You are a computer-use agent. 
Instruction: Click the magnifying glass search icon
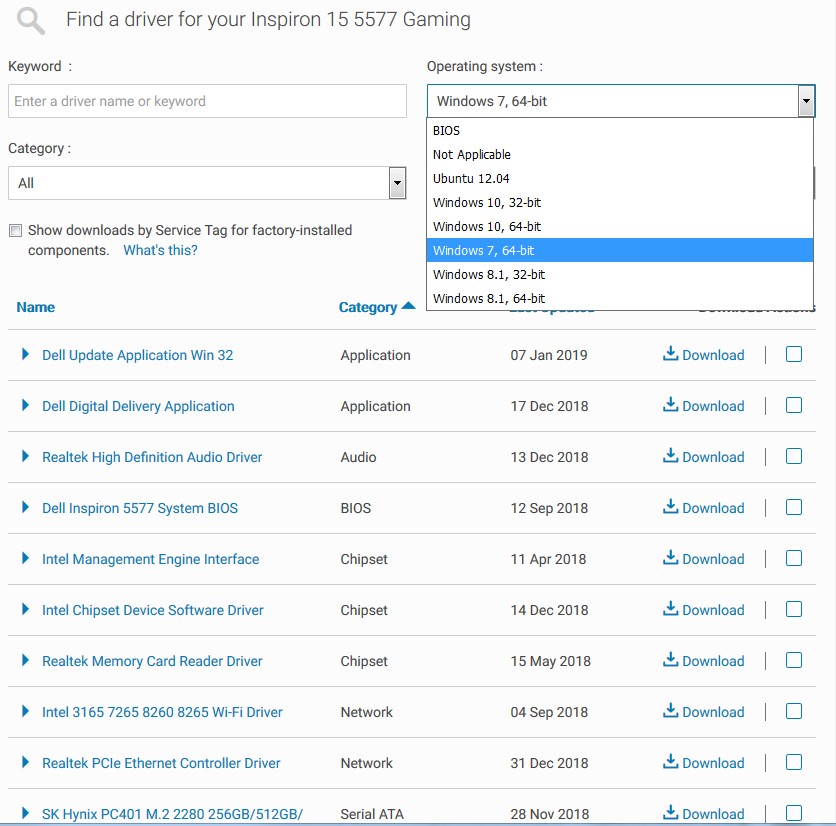(x=30, y=21)
